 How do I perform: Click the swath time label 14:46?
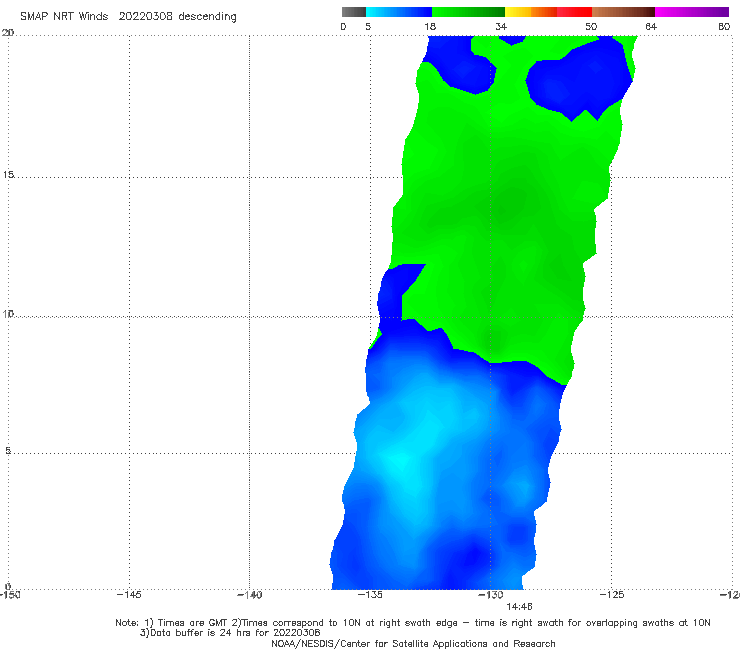tap(519, 606)
